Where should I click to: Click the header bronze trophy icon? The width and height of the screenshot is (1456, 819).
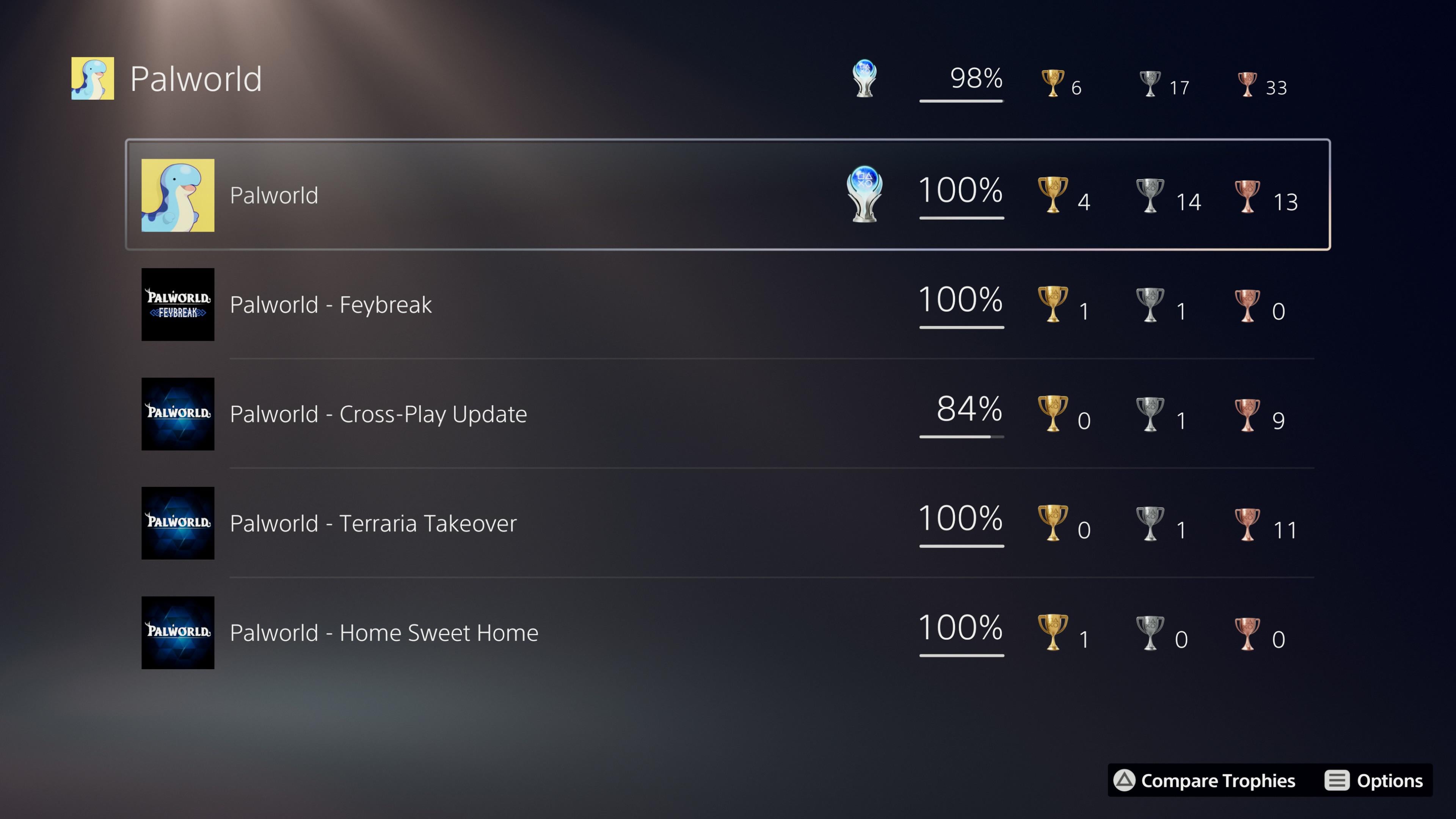click(x=1247, y=84)
